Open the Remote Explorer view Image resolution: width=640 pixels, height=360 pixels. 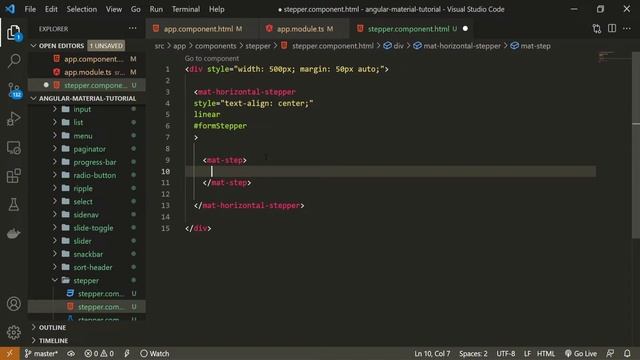(x=13, y=147)
